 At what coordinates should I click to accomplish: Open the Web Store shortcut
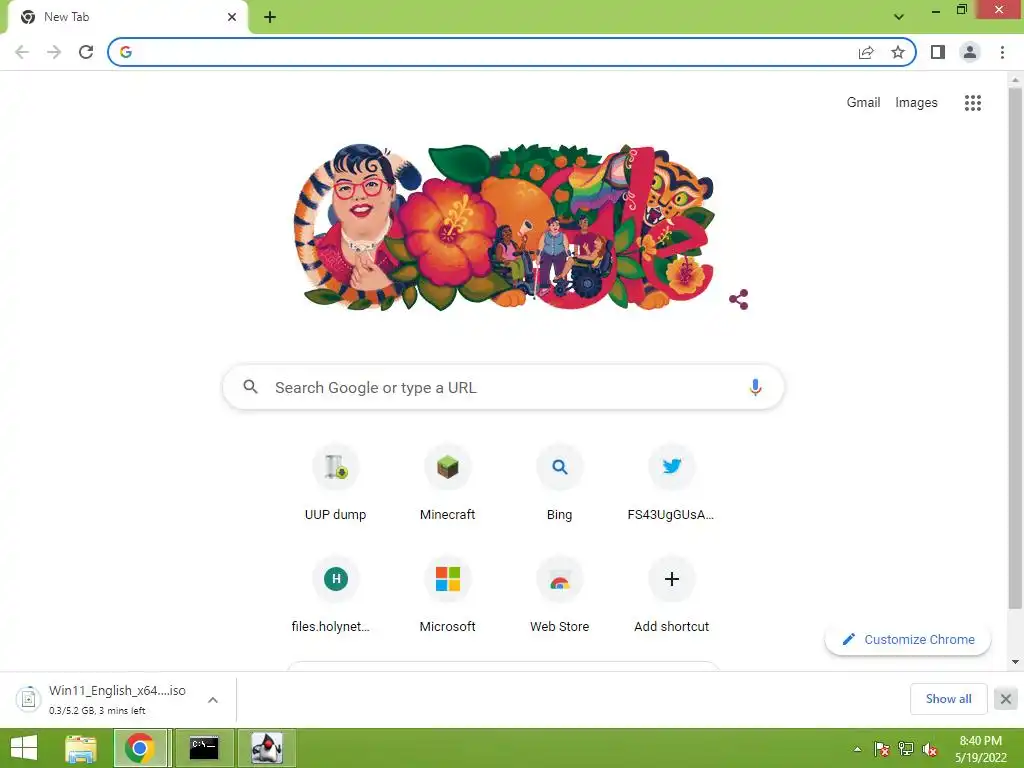(560, 594)
